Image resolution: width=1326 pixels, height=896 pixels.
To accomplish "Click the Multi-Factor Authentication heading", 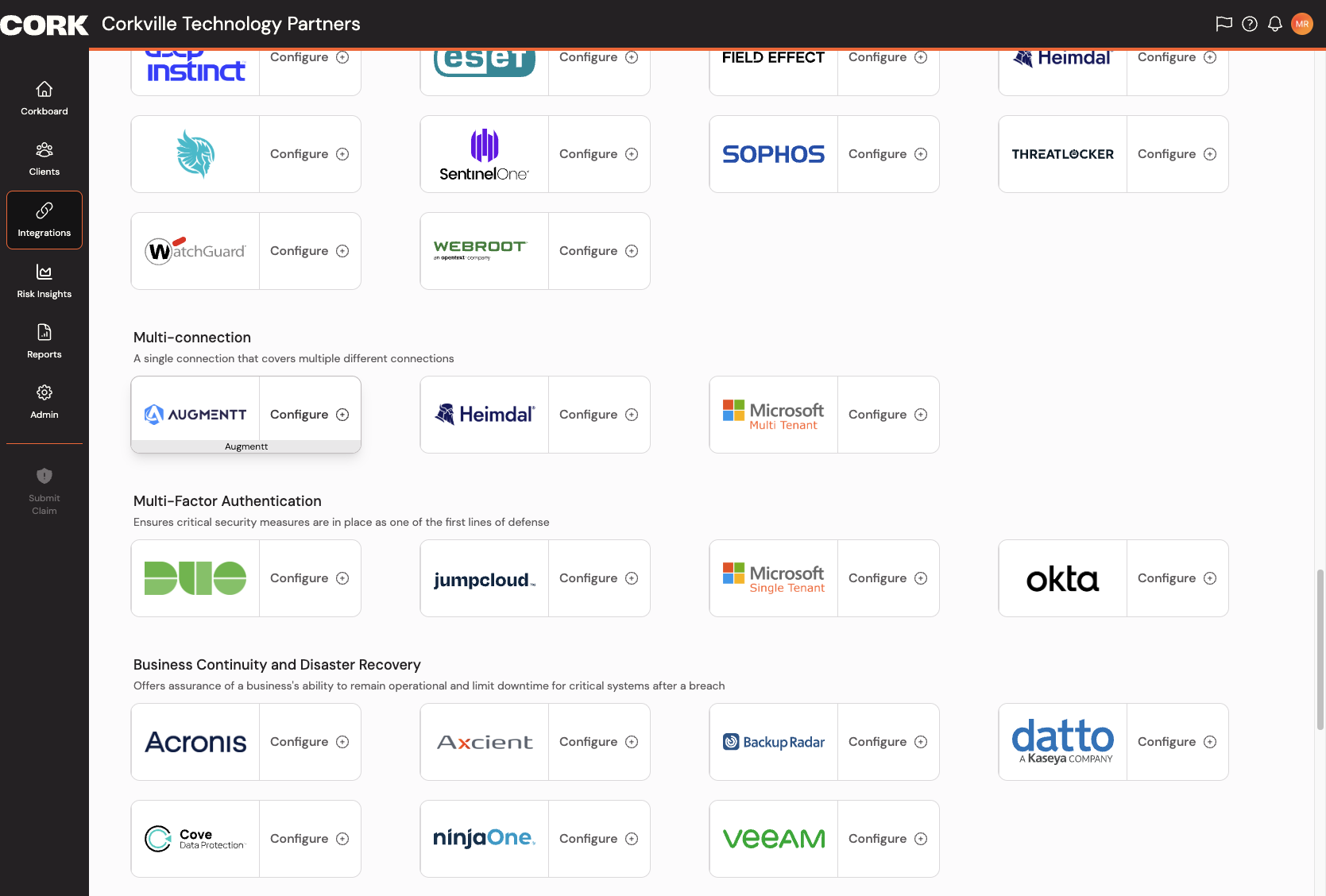I will pyautogui.click(x=227, y=501).
